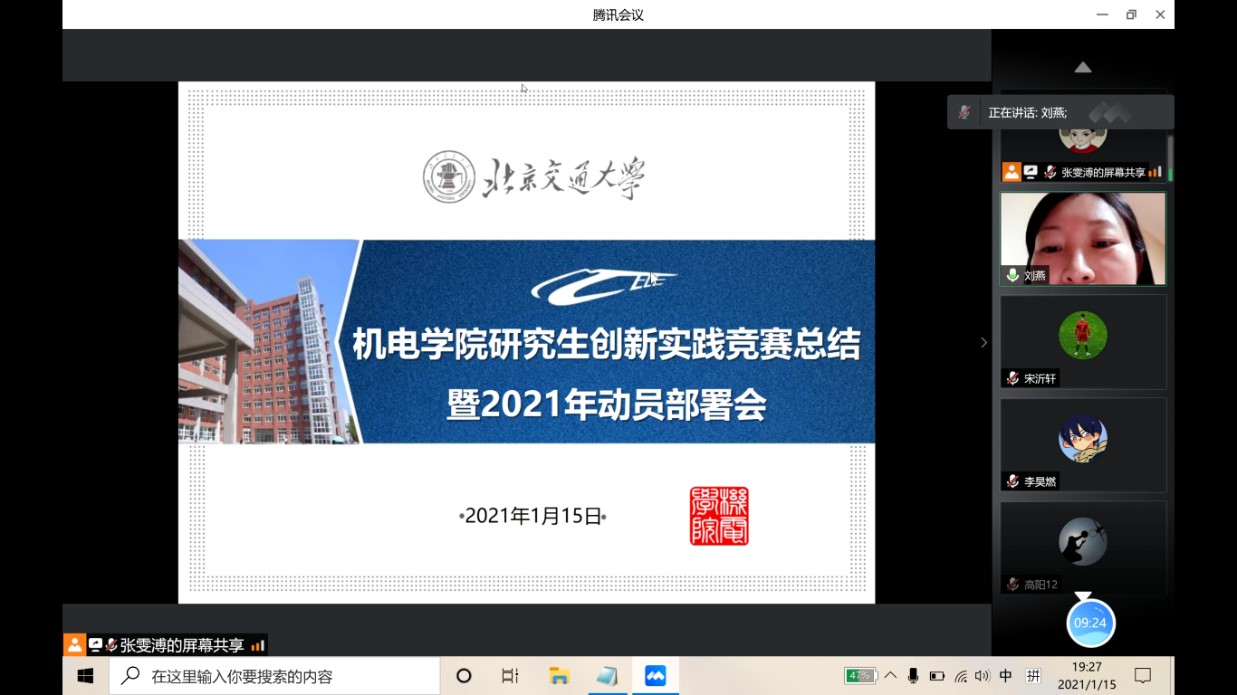Click the taskbar microphone tray icon
The height and width of the screenshot is (695, 1237).
pos(913,676)
